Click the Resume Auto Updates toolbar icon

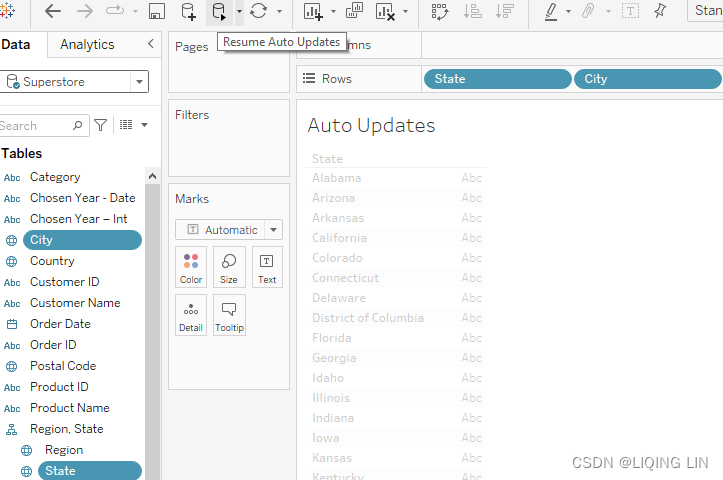click(219, 11)
